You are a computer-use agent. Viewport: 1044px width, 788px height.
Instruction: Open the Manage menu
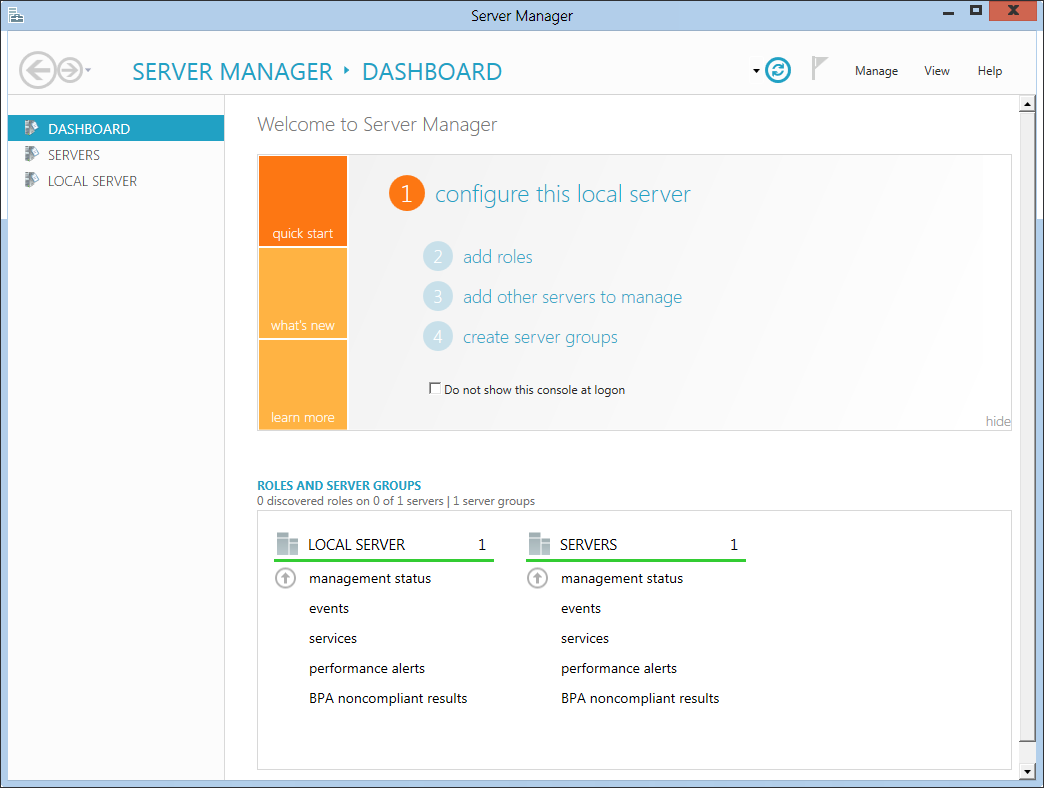[x=876, y=71]
